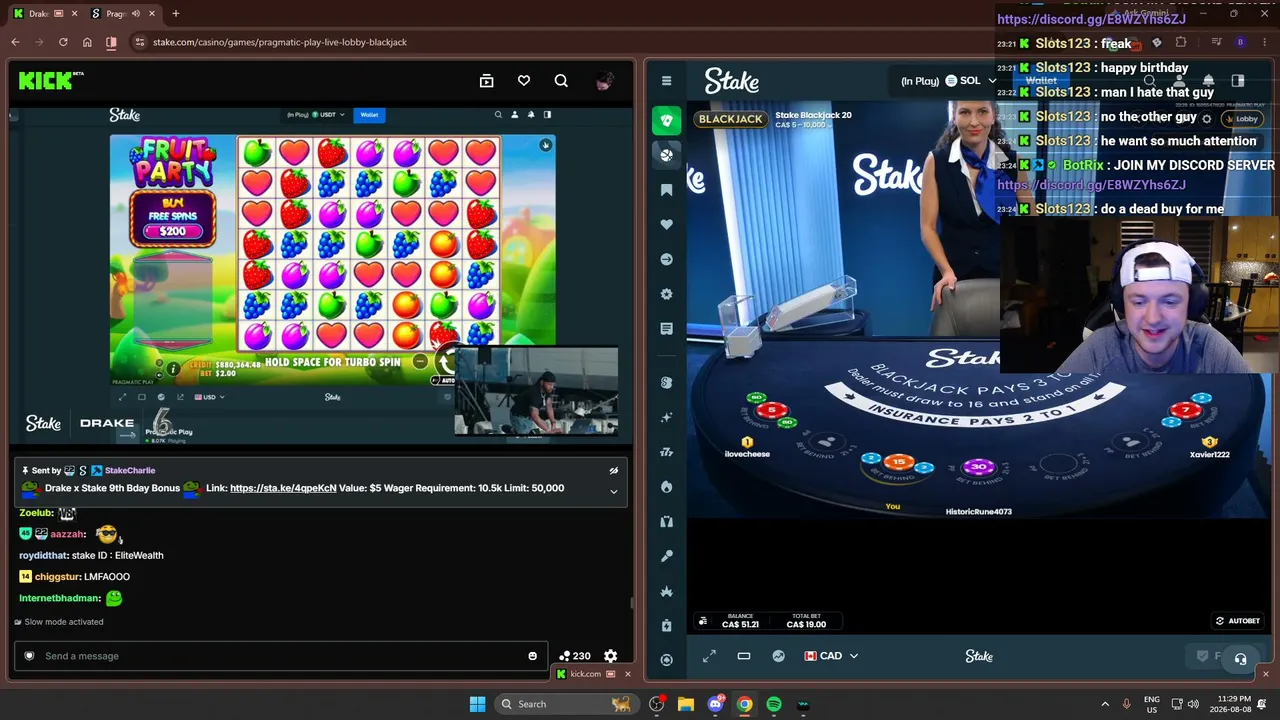Viewport: 1280px width, 720px height.
Task: Click the StakeCharlie username in pinned message
Action: point(130,470)
